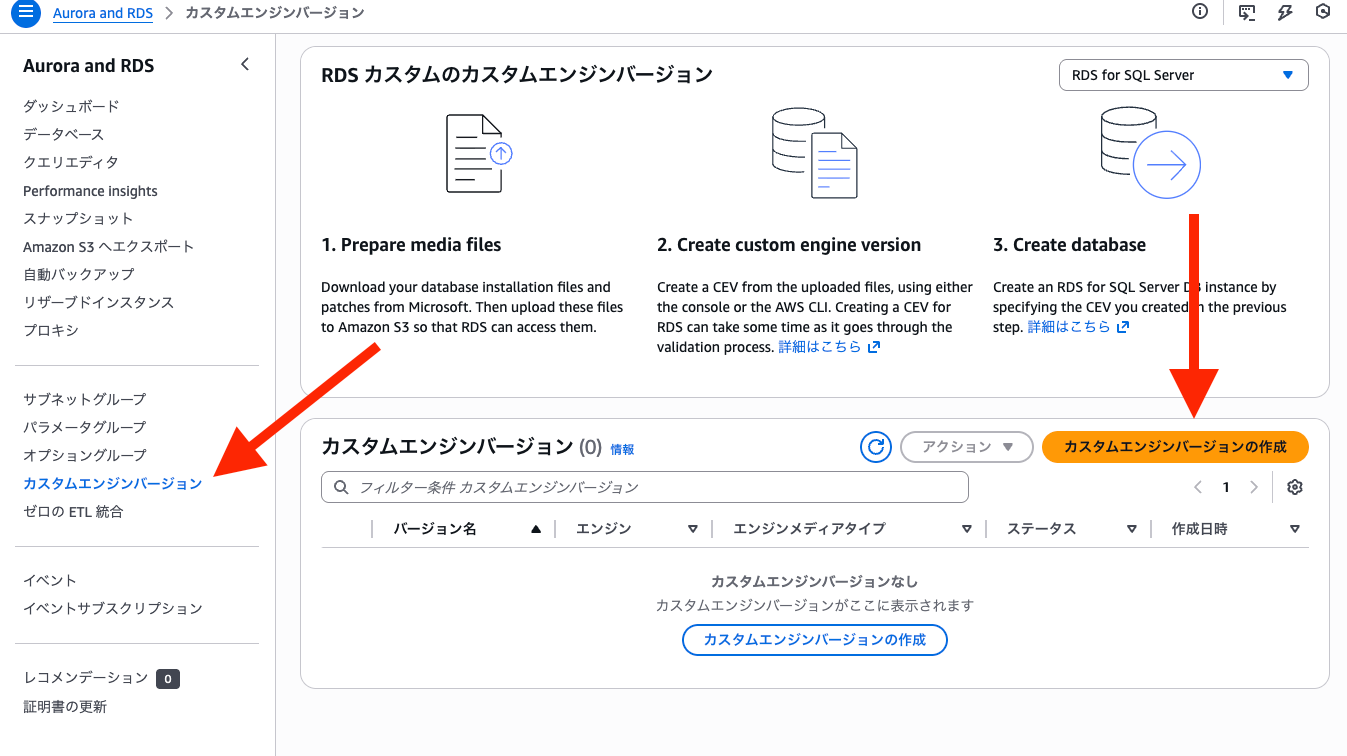Open the hamburger navigation menu icon

[26, 13]
